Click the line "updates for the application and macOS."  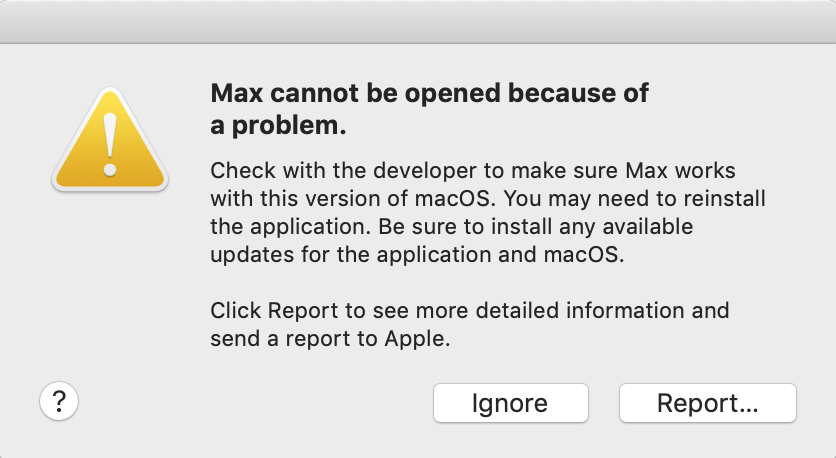point(417,254)
